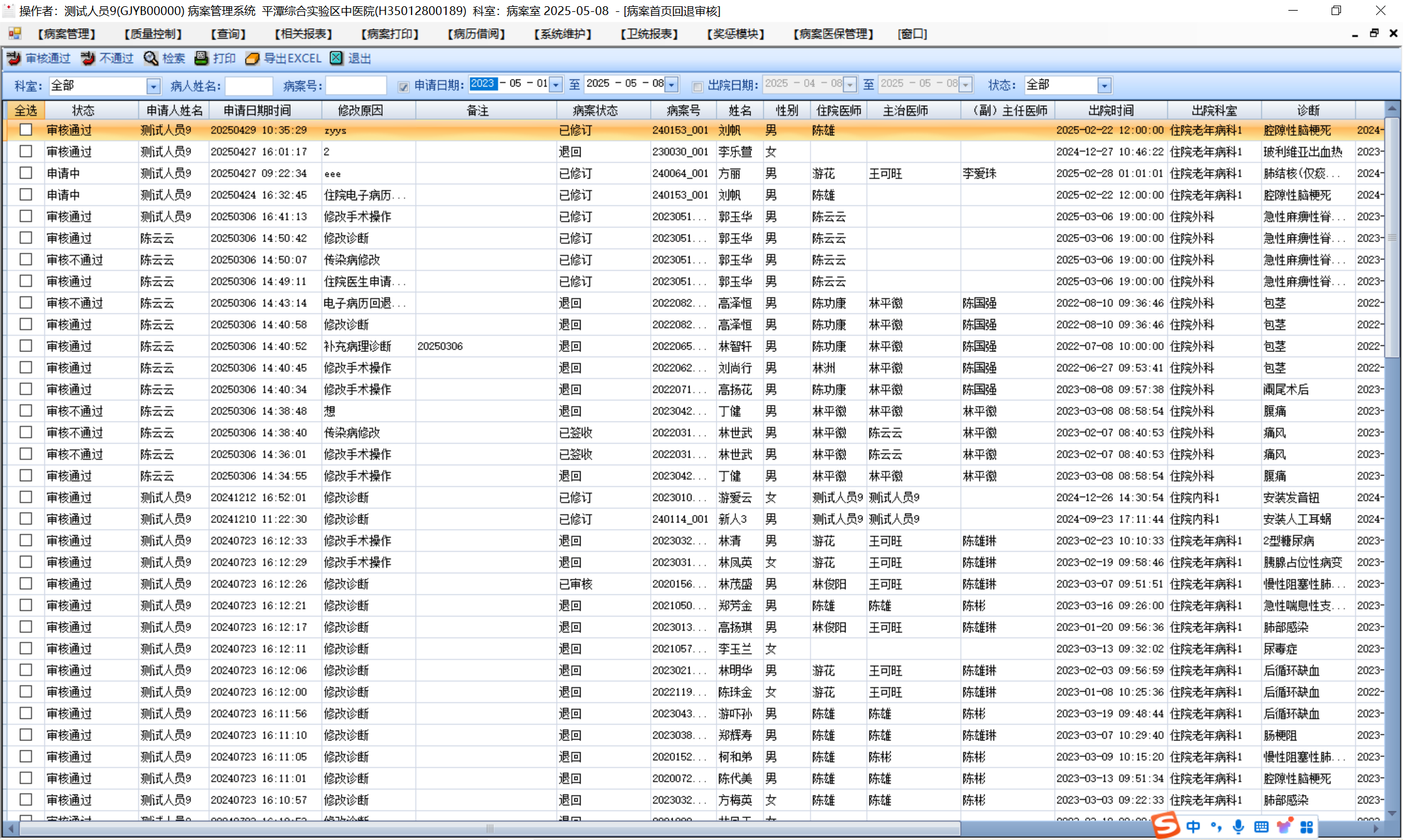Check the row checkbox for patient 李乐萱
This screenshot has width=1403, height=840.
26,152
